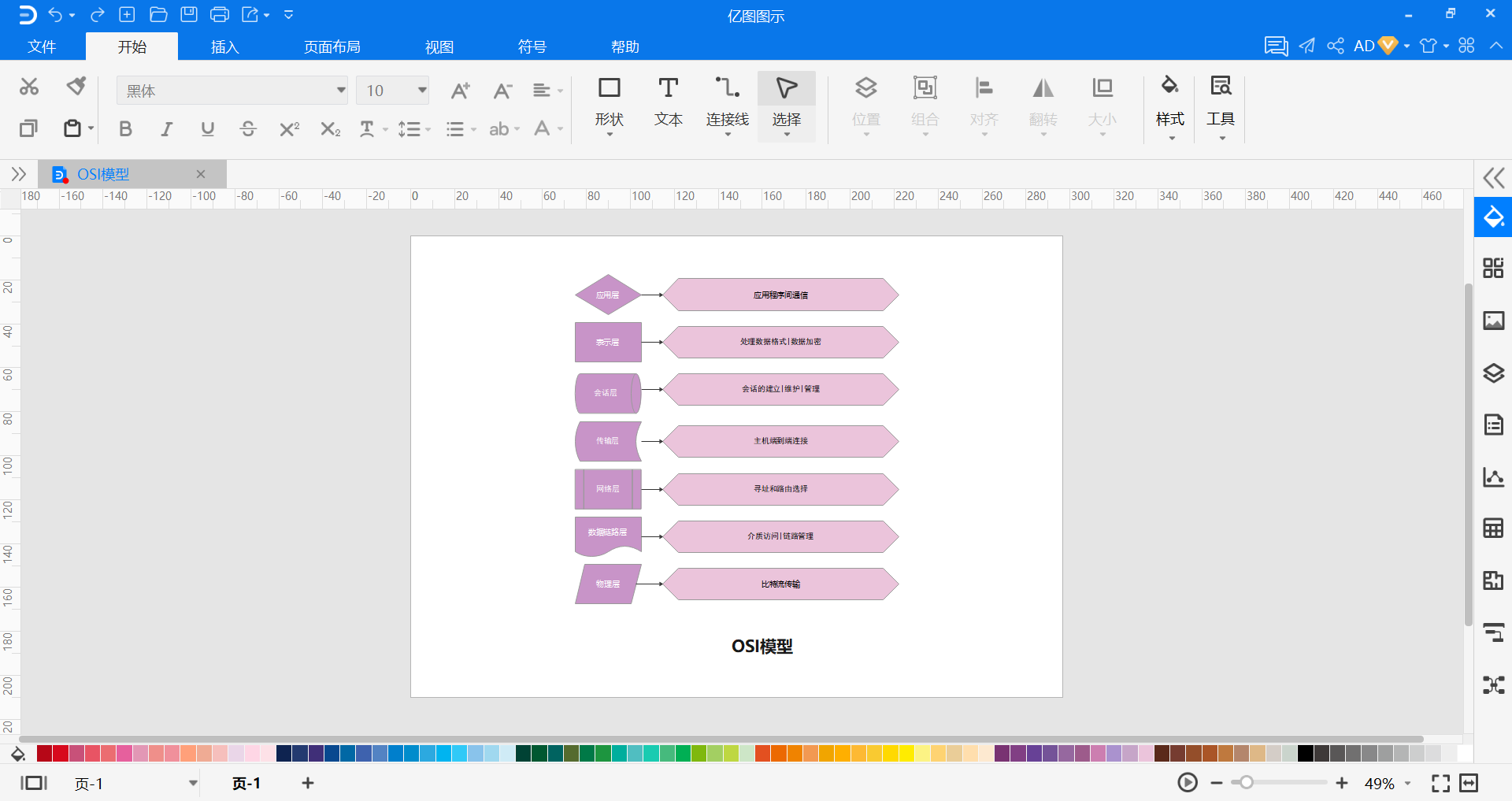Close the OSI模型 document tab
Screen dimensions: 1512x801
click(201, 174)
